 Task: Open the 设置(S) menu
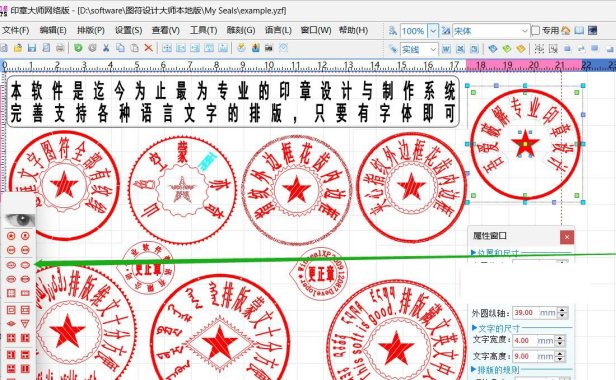click(x=128, y=30)
